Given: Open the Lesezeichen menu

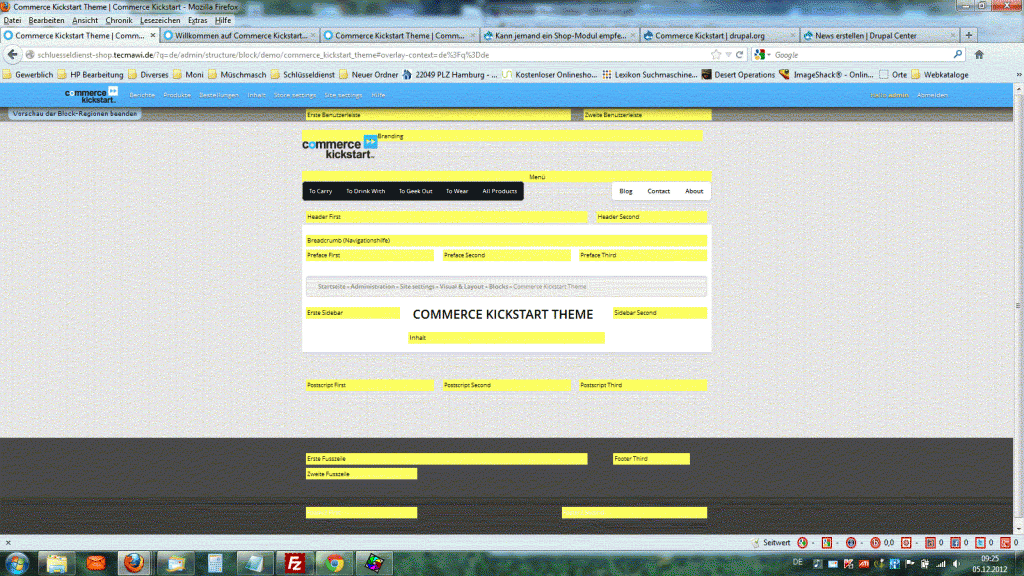Looking at the screenshot, I should click(161, 20).
